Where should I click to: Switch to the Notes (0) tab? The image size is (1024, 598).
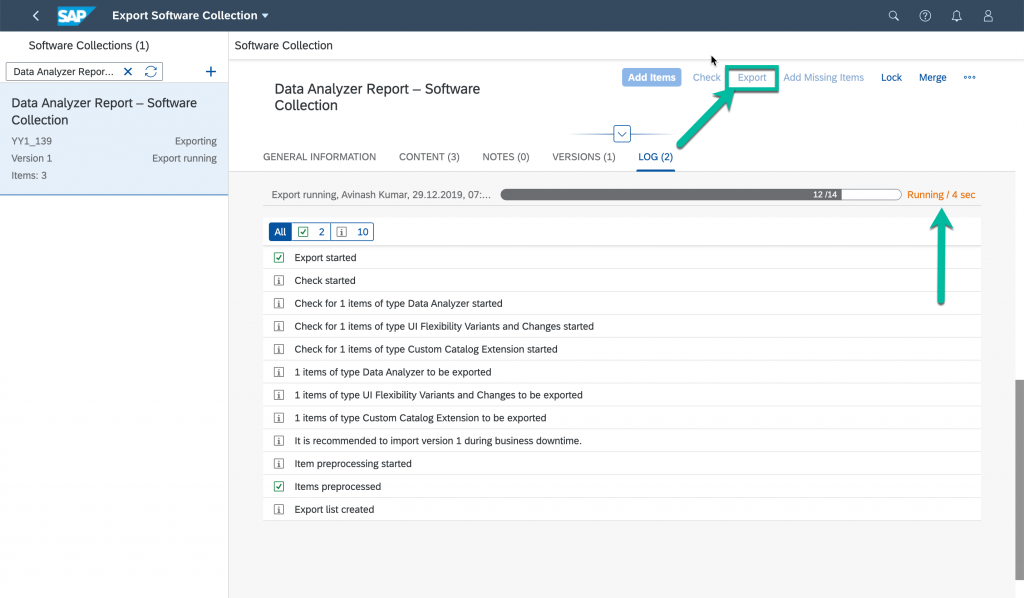[505, 157]
